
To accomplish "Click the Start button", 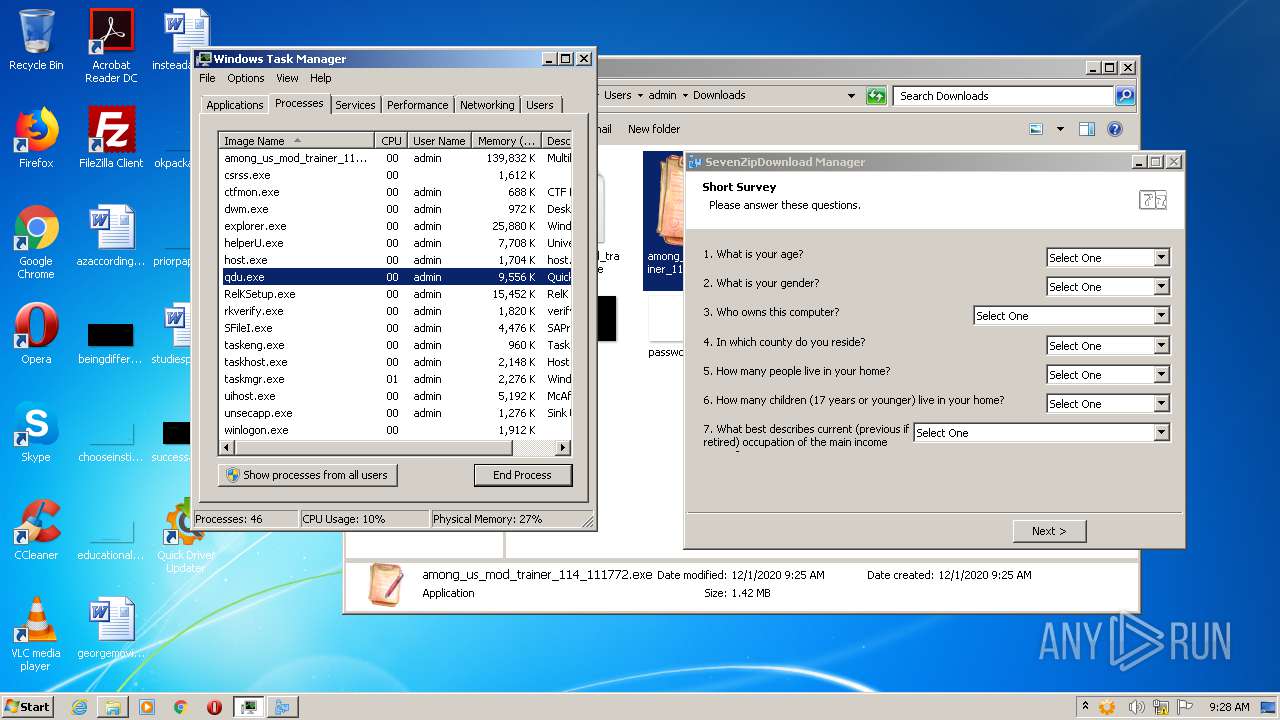I will coord(28,707).
